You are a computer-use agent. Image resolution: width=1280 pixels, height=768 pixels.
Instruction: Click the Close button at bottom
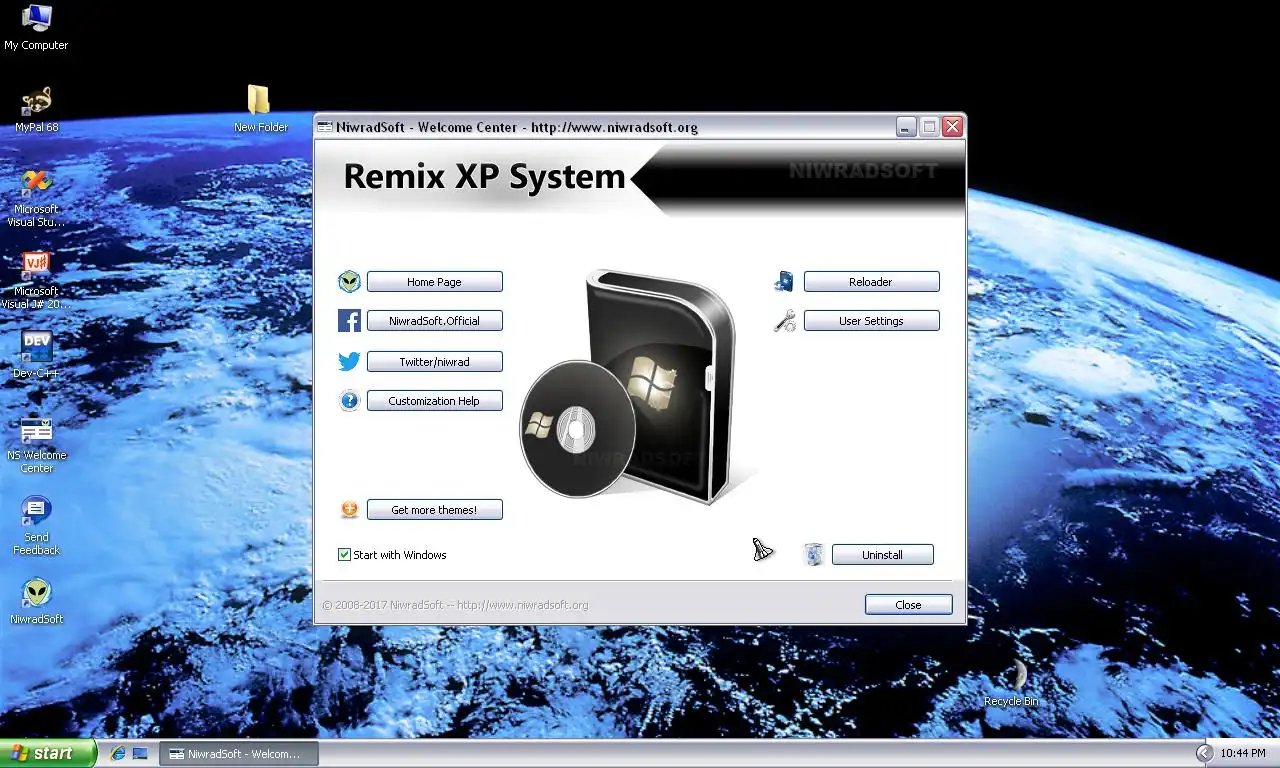pyautogui.click(x=908, y=605)
